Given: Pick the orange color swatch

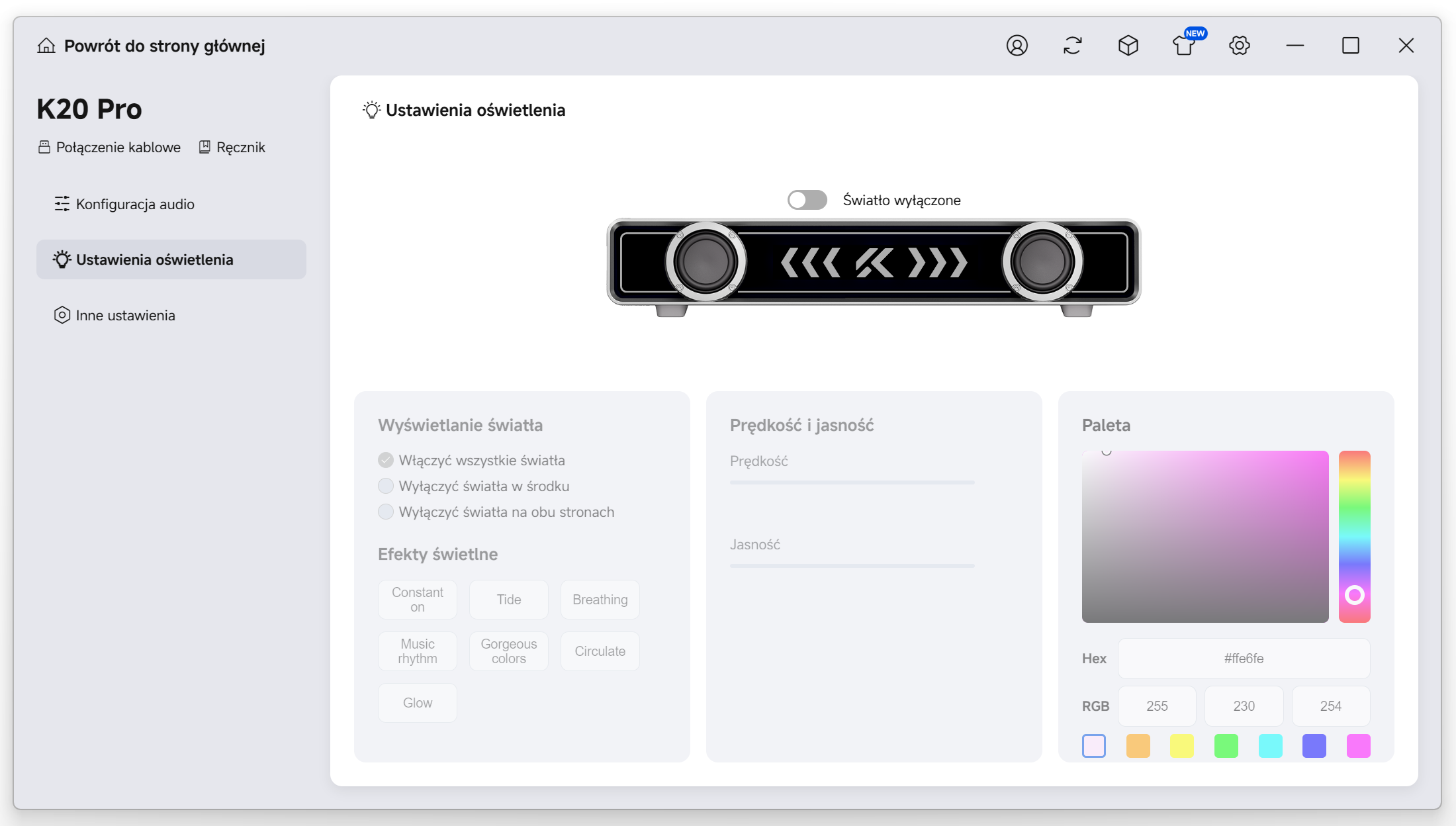Looking at the screenshot, I should 1138,746.
